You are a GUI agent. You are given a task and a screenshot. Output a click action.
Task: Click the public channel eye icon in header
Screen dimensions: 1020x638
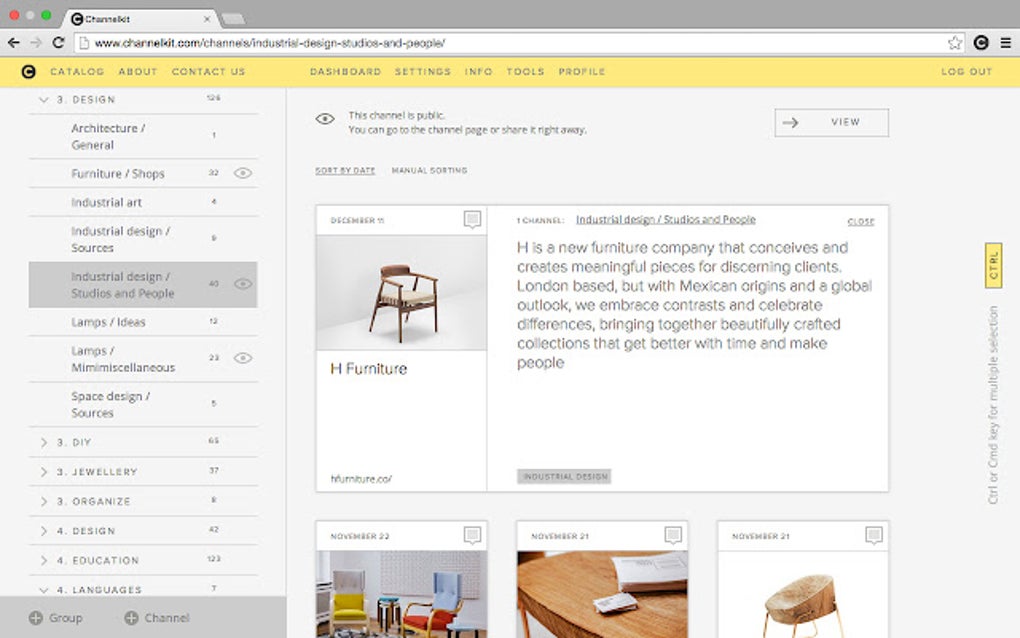(x=325, y=119)
